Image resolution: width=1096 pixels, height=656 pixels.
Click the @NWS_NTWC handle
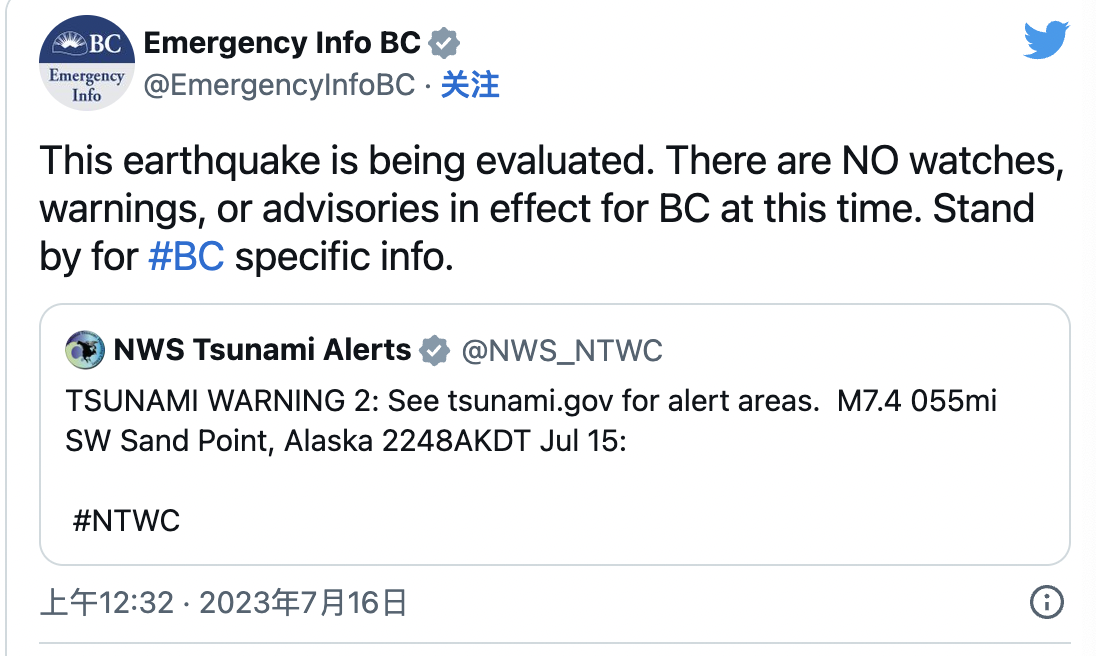(x=562, y=351)
